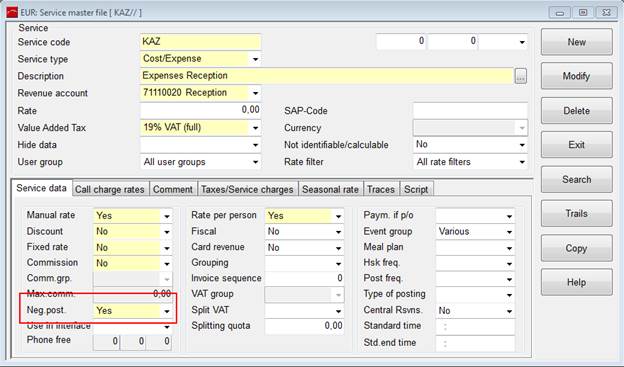Expand the Fixed rate dropdown

[167, 248]
